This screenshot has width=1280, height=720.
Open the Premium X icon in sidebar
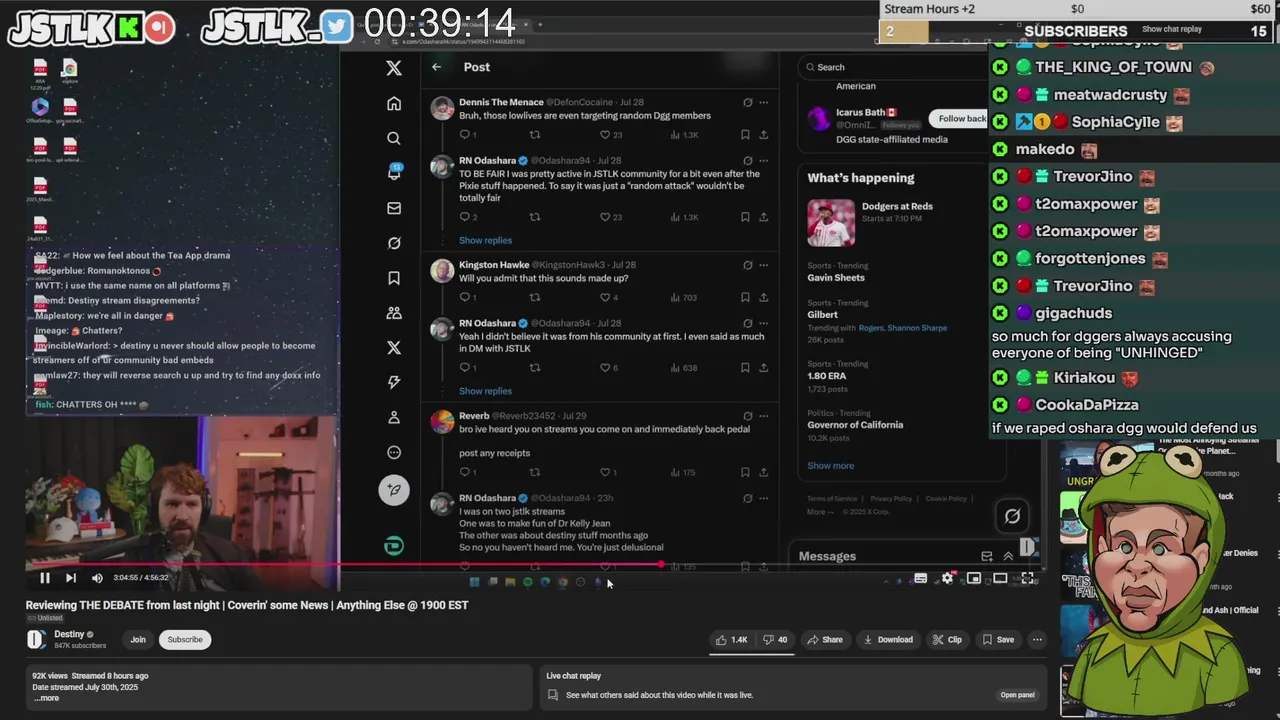pyautogui.click(x=394, y=348)
